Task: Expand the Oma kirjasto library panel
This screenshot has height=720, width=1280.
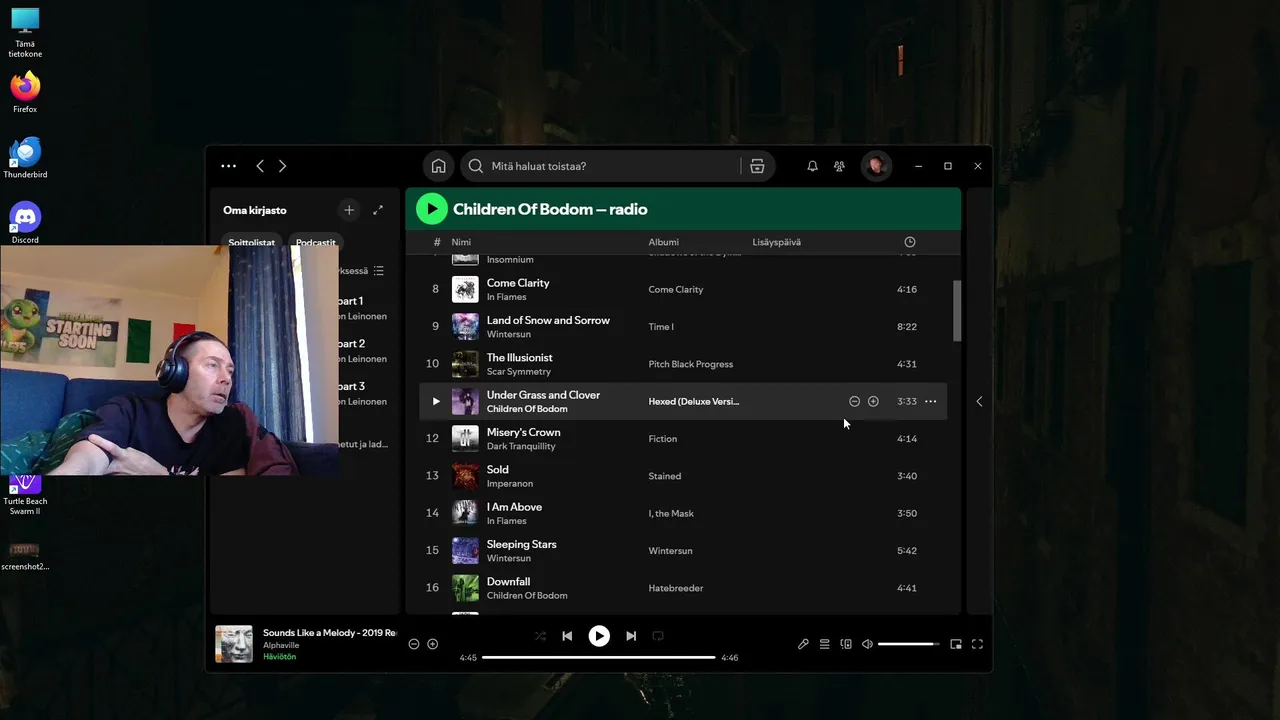Action: [x=378, y=210]
